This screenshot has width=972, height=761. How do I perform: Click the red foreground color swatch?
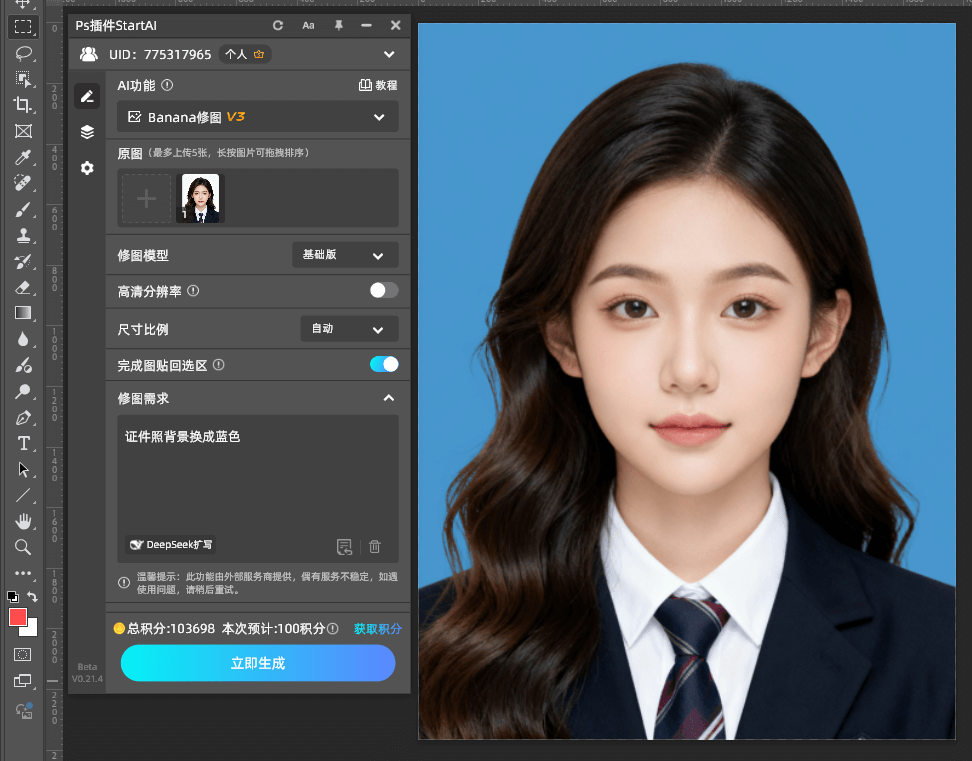pyautogui.click(x=16, y=618)
